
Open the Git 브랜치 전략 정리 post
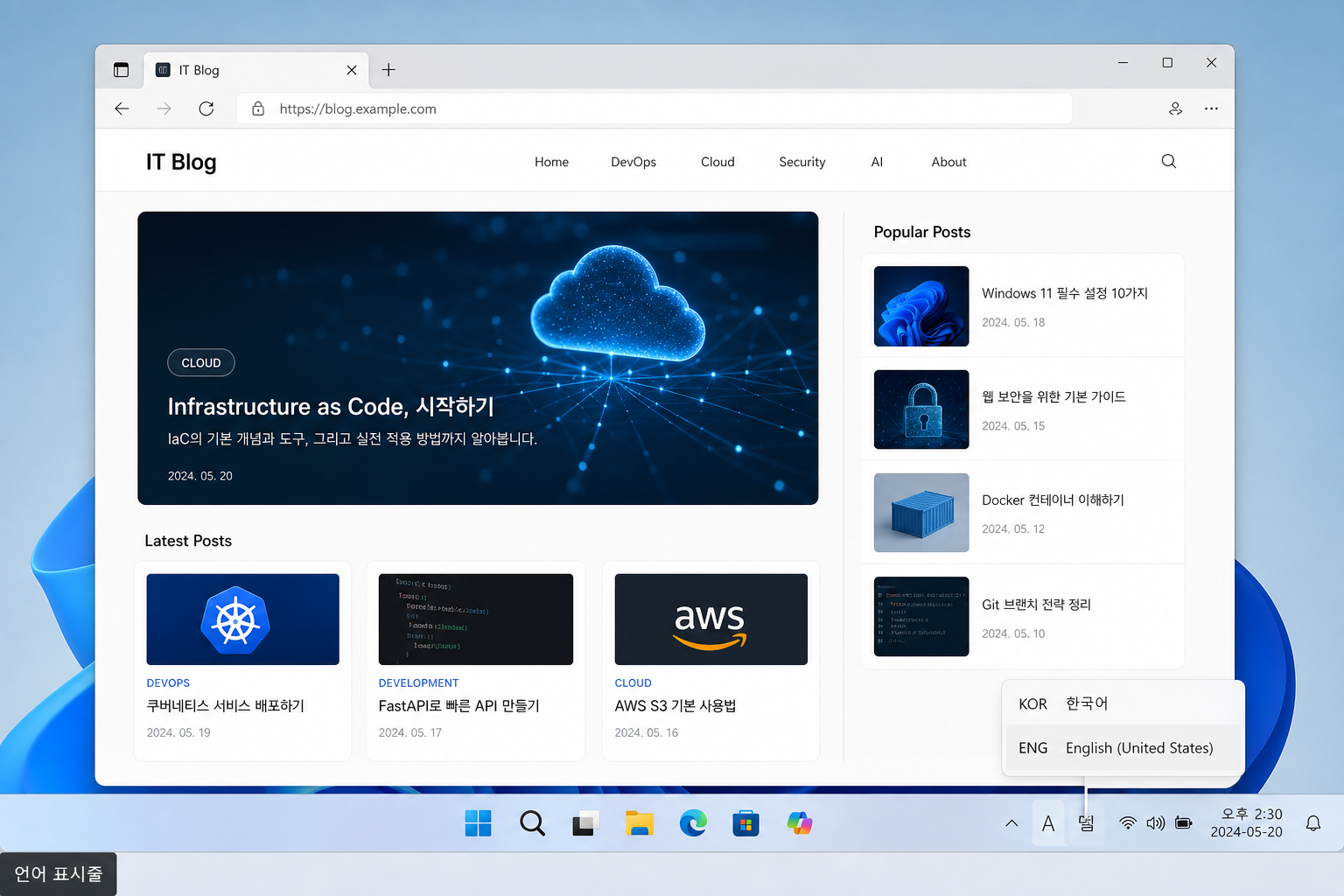click(x=1036, y=605)
